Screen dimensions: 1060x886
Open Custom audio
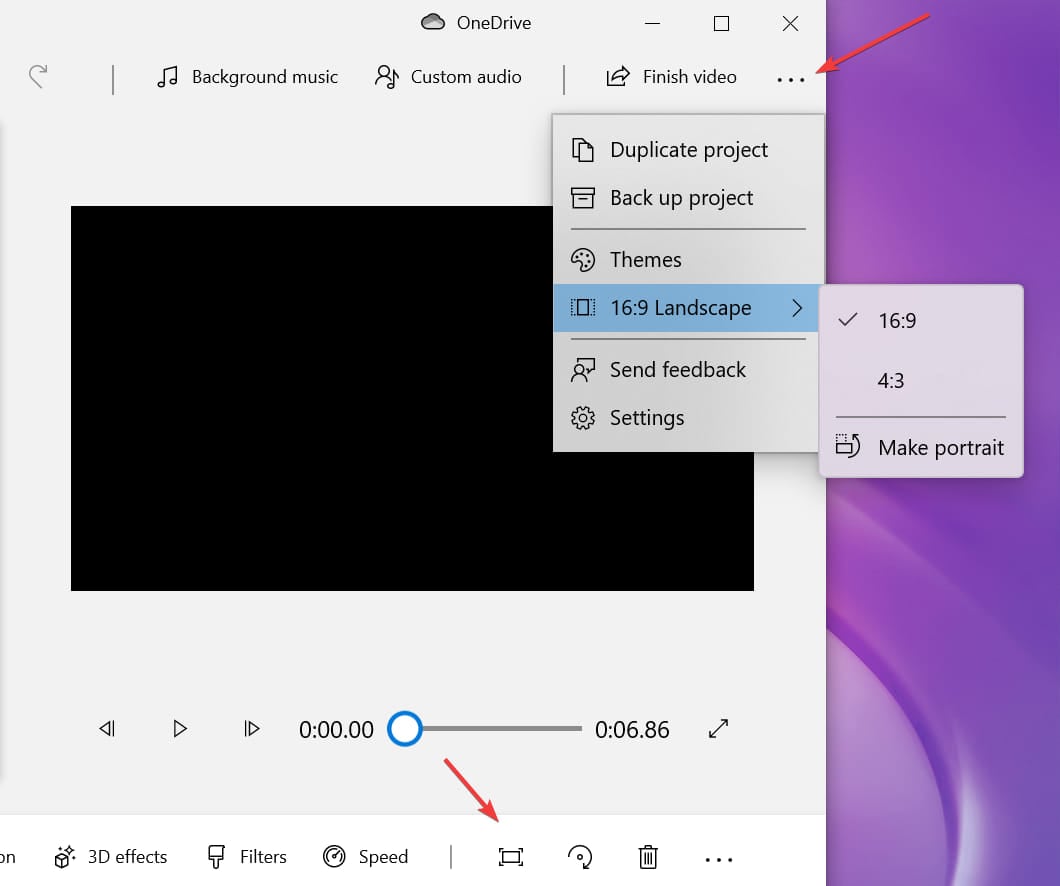click(448, 77)
